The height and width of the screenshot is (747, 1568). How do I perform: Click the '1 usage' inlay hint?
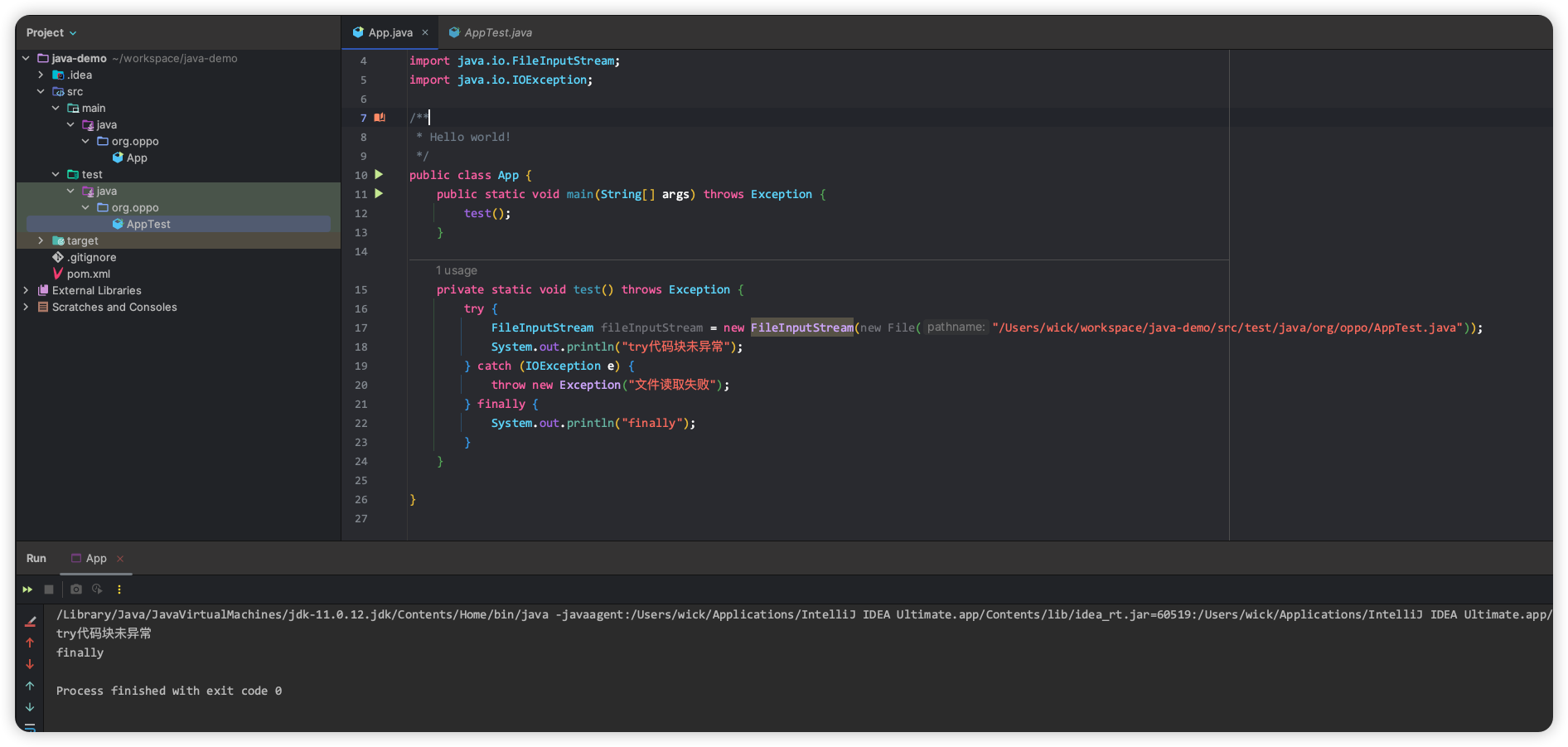(457, 270)
